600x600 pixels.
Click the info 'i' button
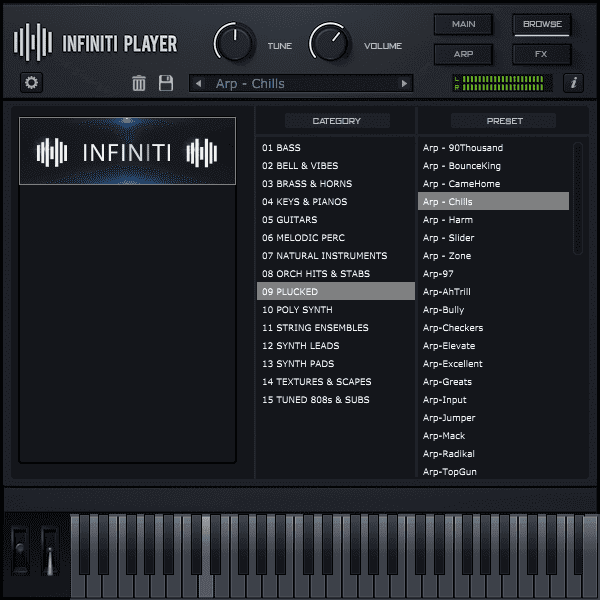pyautogui.click(x=573, y=83)
